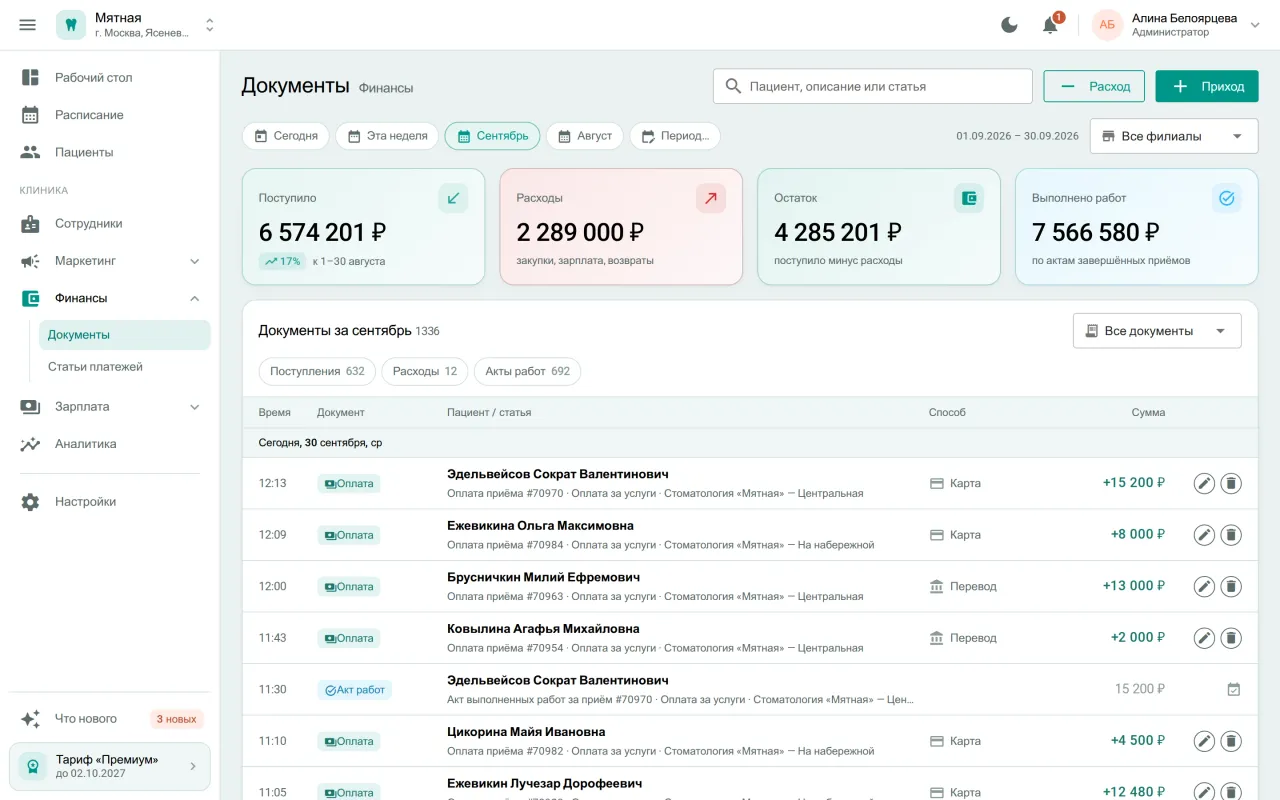Click Расходы card arrow icon
The height and width of the screenshot is (800, 1280).
click(711, 198)
